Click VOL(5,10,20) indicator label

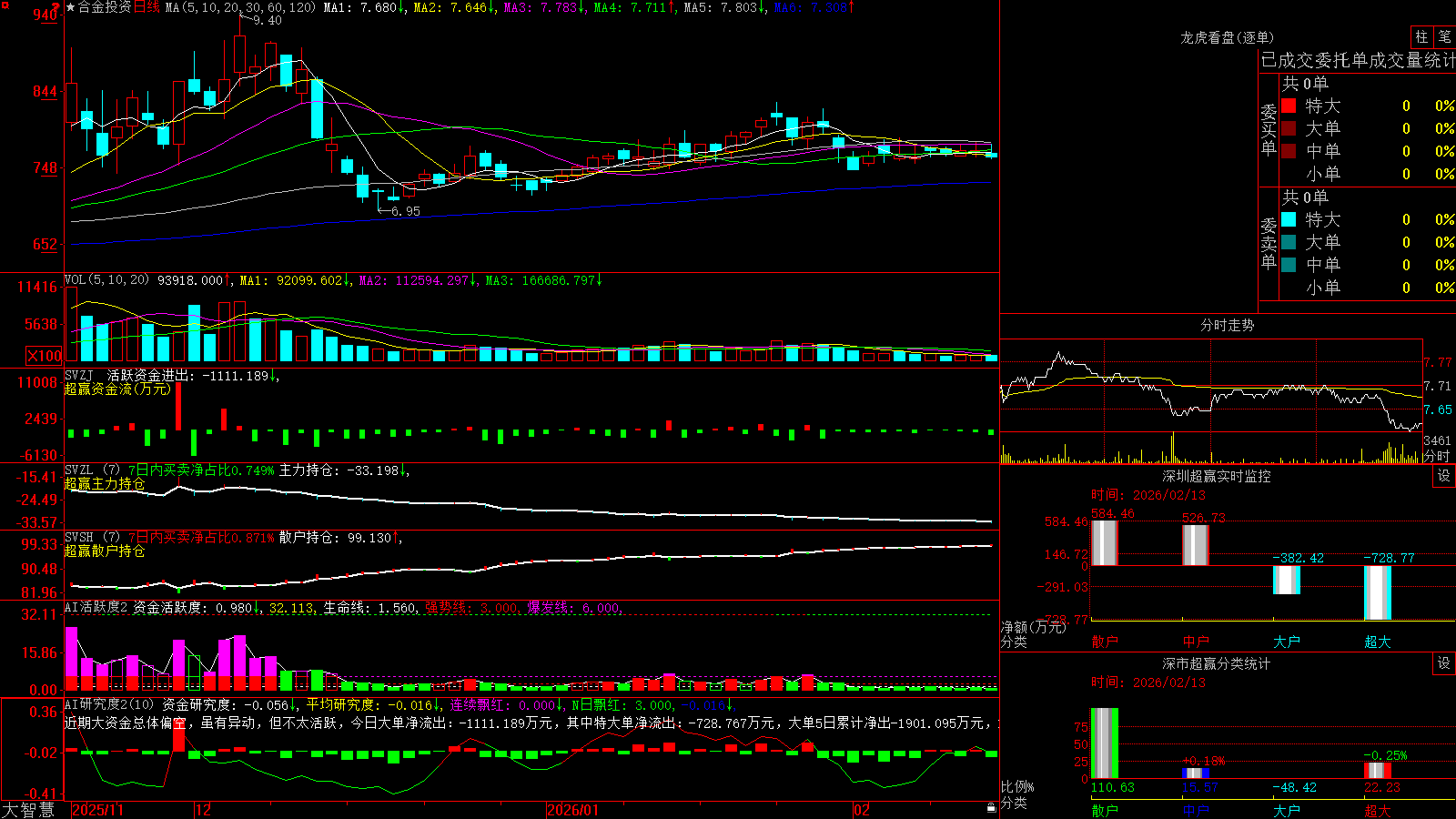point(106,280)
